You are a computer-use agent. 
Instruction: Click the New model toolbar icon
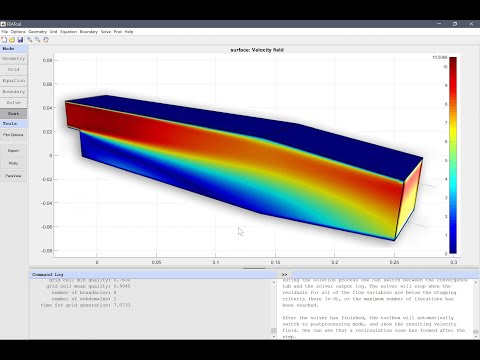coord(4,40)
